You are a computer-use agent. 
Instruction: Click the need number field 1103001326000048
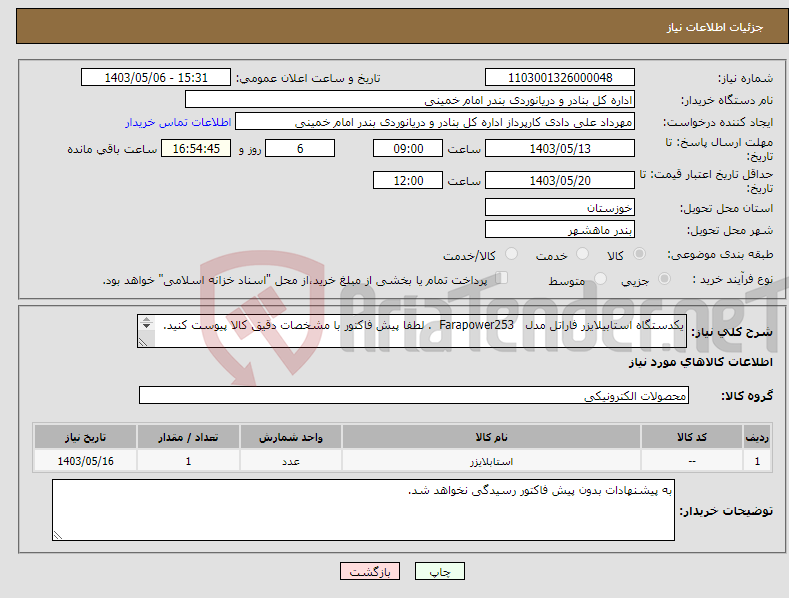(x=560, y=78)
